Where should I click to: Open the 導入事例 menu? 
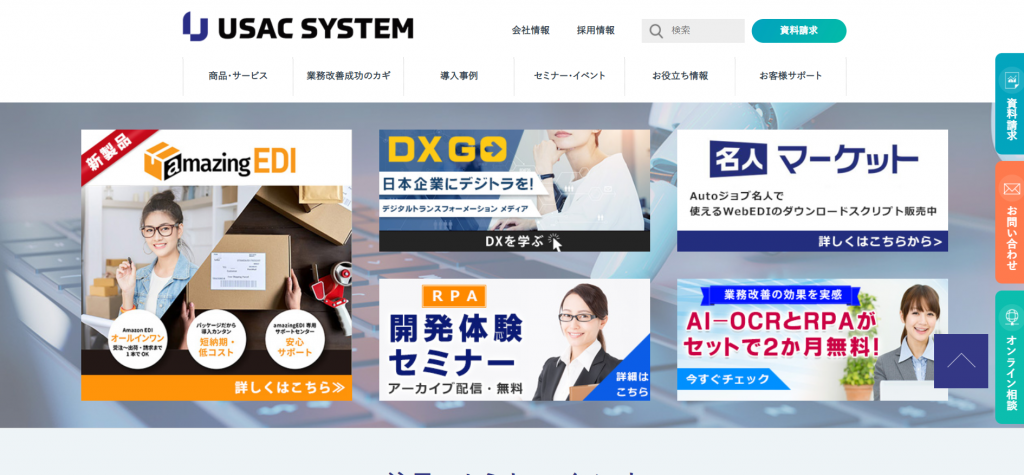point(459,76)
